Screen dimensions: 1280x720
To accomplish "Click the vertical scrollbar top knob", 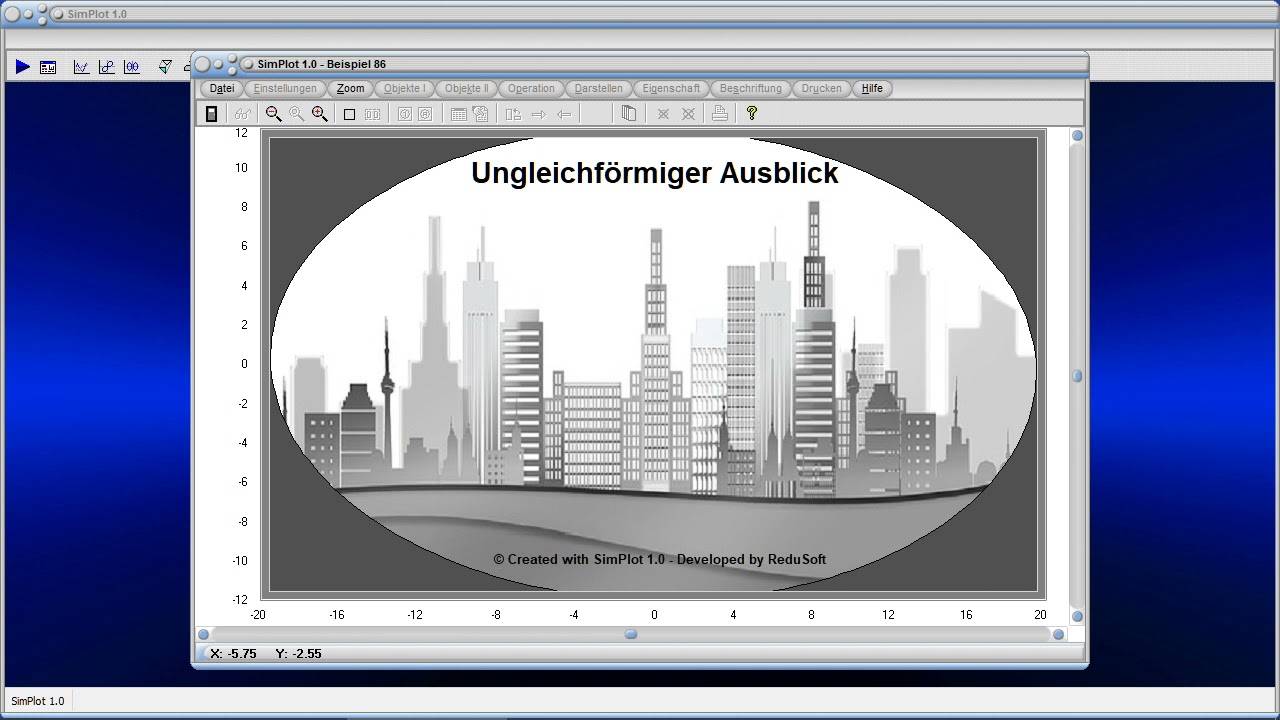I will [x=1077, y=135].
